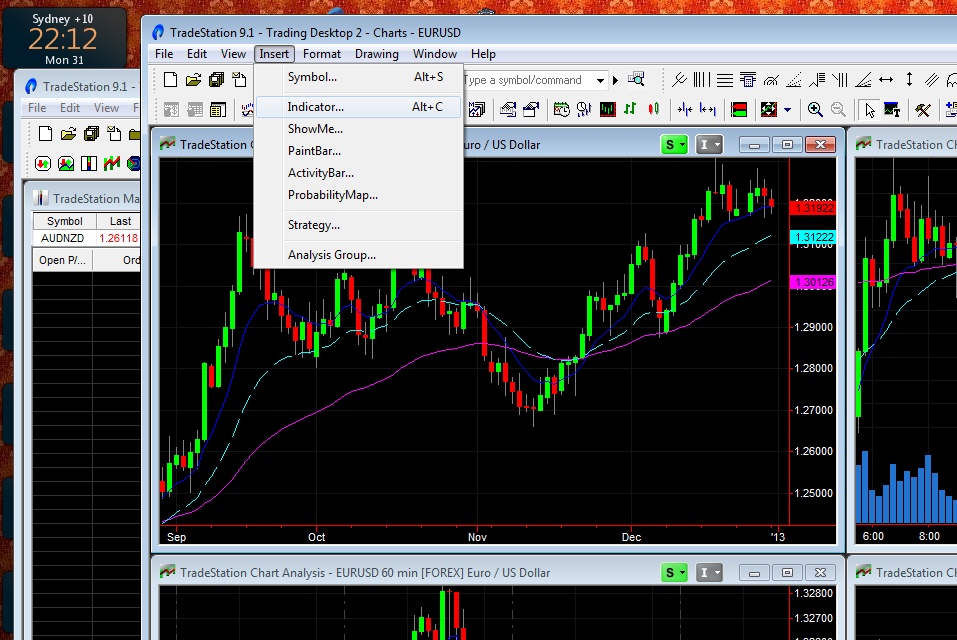Open the Format menu
Viewport: 957px width, 640px height.
(x=322, y=54)
